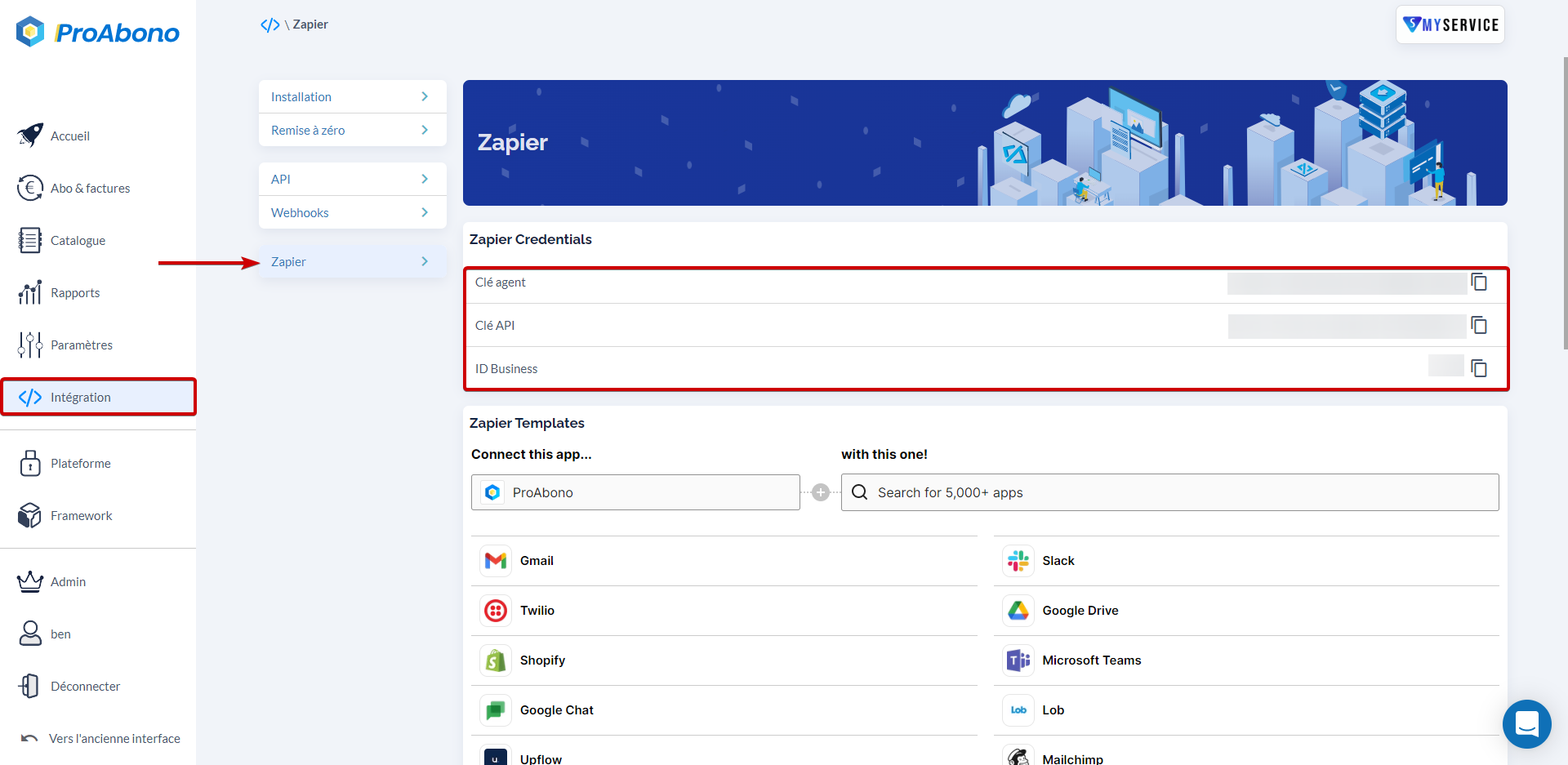This screenshot has height=765, width=1568.
Task: Click the Microsoft Teams icon
Action: click(x=1018, y=660)
